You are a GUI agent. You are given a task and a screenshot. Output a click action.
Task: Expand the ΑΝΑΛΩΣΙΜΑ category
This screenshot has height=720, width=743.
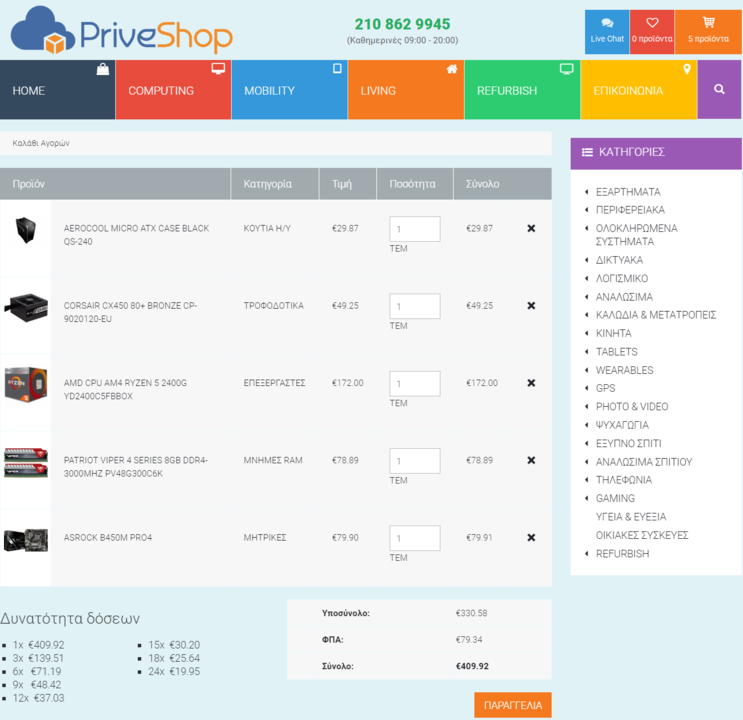coord(624,297)
